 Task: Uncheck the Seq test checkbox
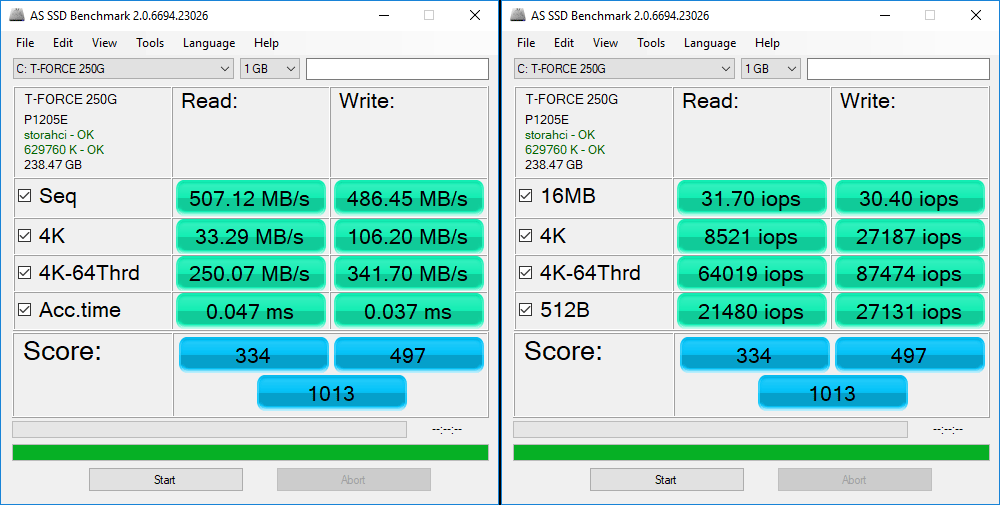tap(24, 197)
